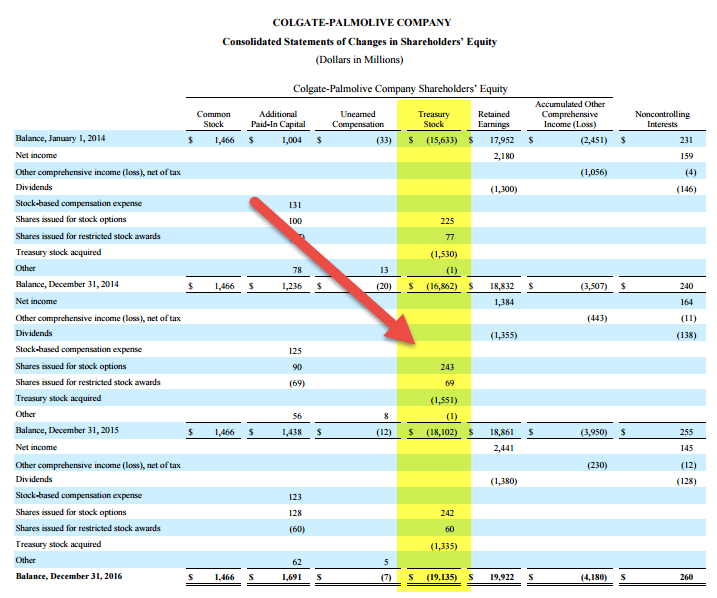Click the 1,691 final paid-in capital balance

[292, 577]
